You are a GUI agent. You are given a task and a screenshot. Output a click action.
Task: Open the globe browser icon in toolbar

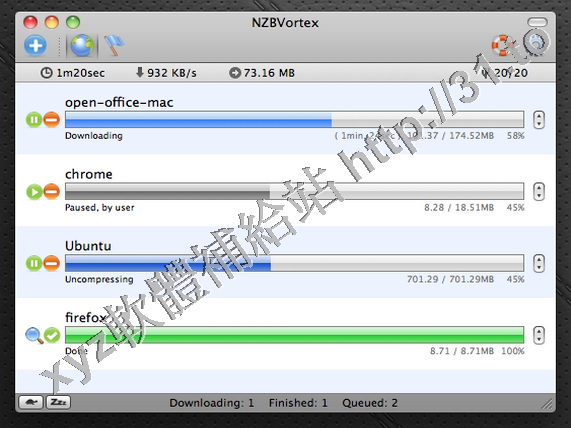82,46
